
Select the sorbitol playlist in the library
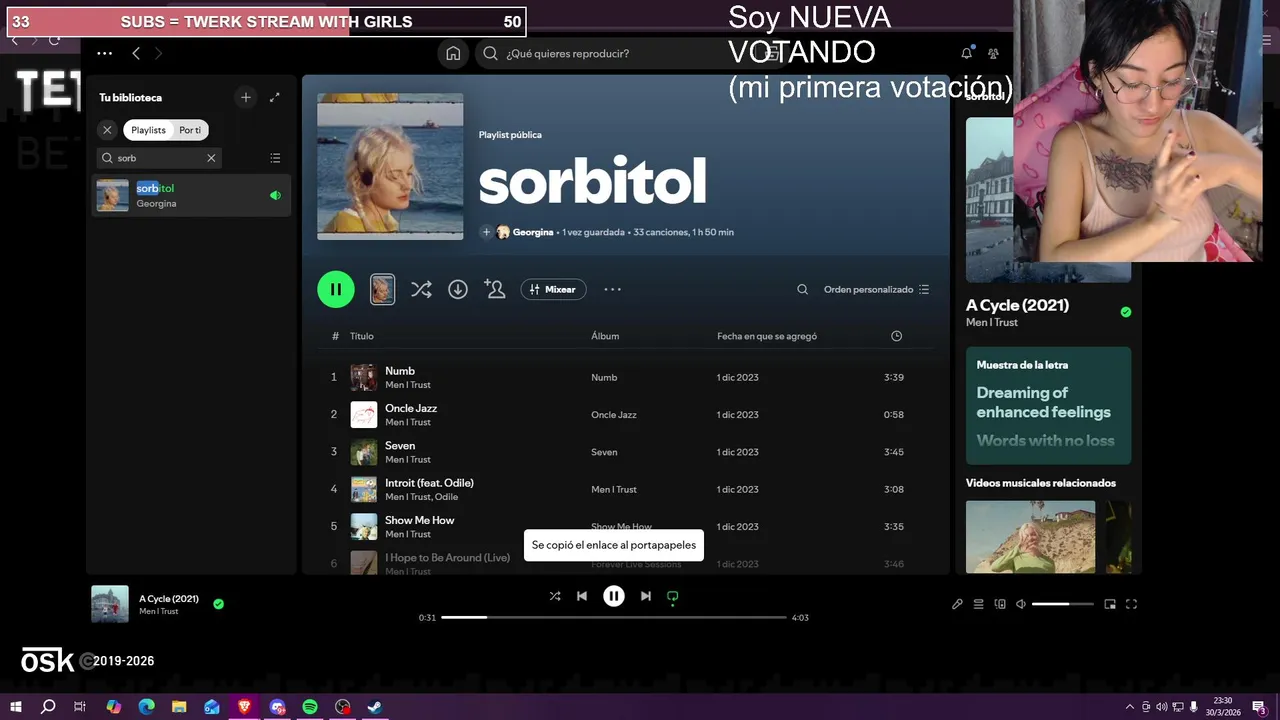coord(191,195)
